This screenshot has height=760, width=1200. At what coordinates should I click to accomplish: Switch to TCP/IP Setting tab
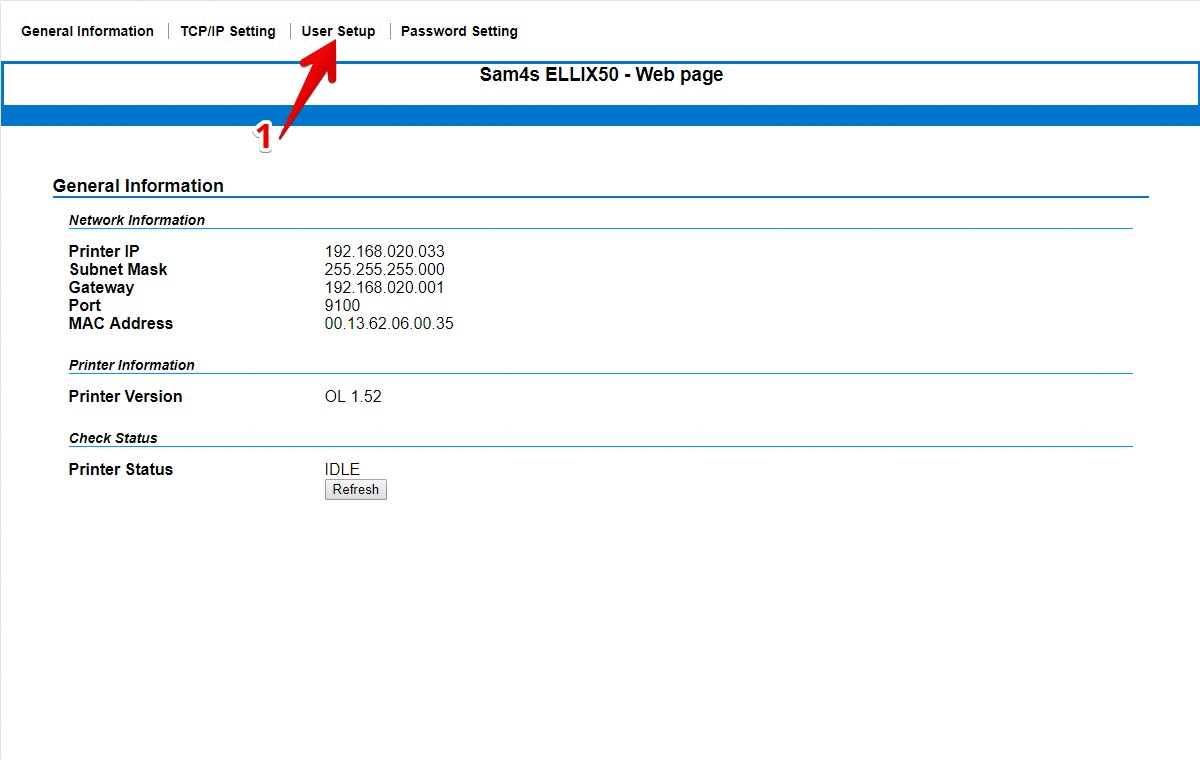228,31
